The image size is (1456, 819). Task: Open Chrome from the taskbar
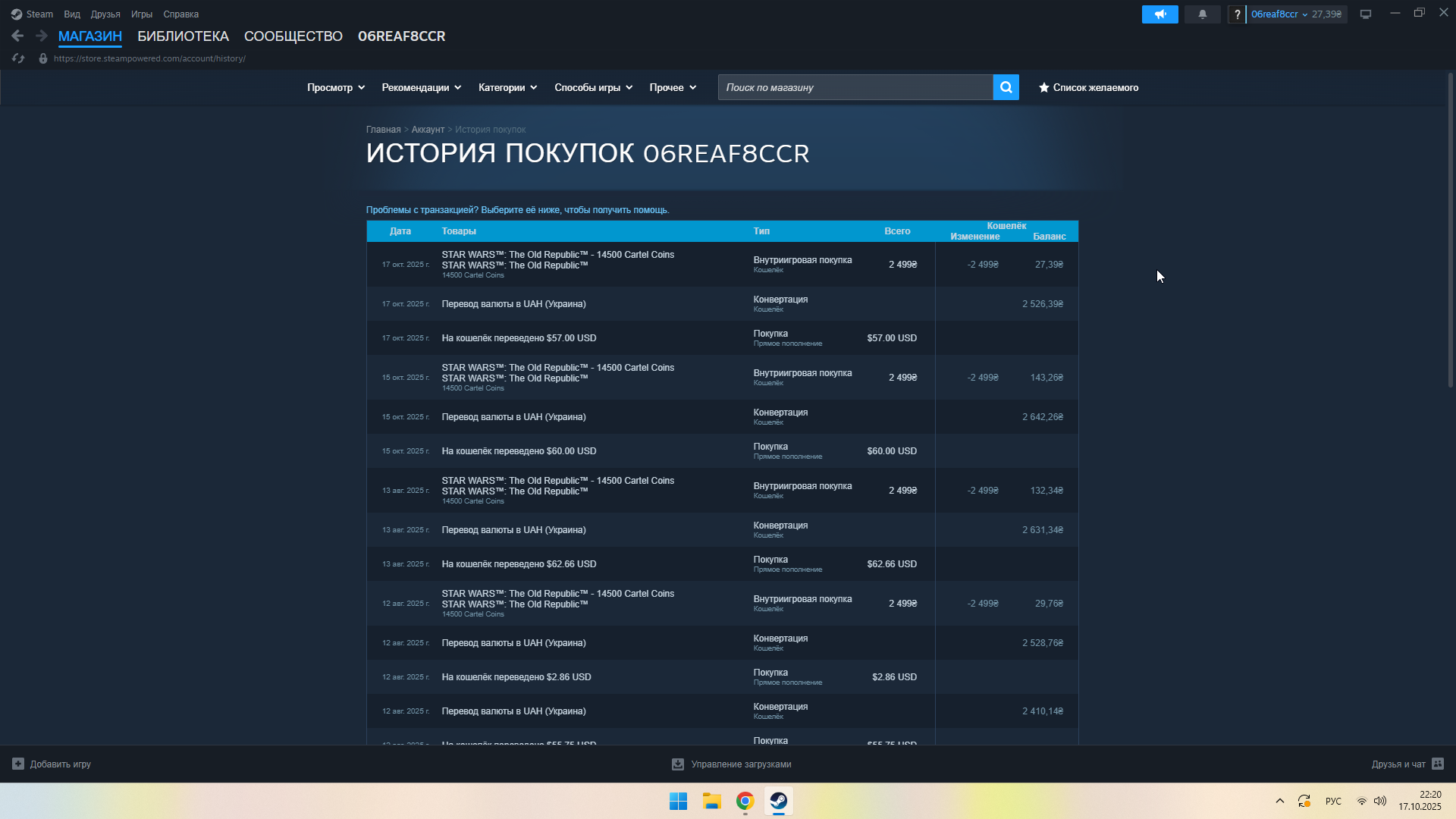coord(745,801)
